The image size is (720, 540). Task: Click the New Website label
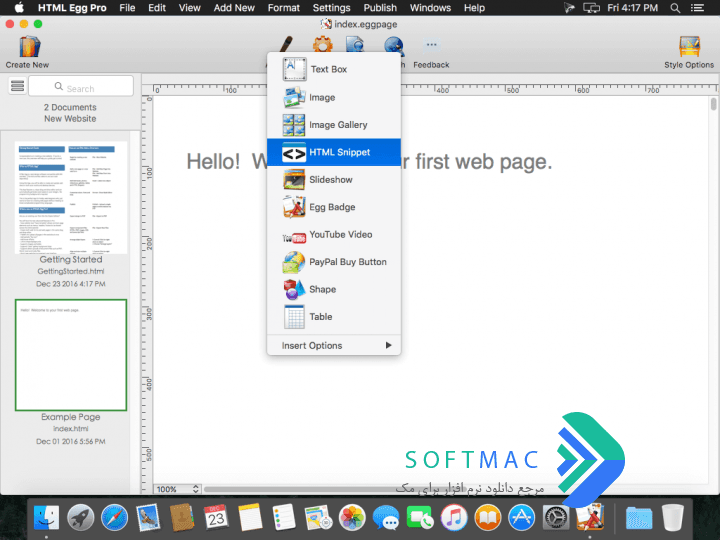pyautogui.click(x=70, y=118)
